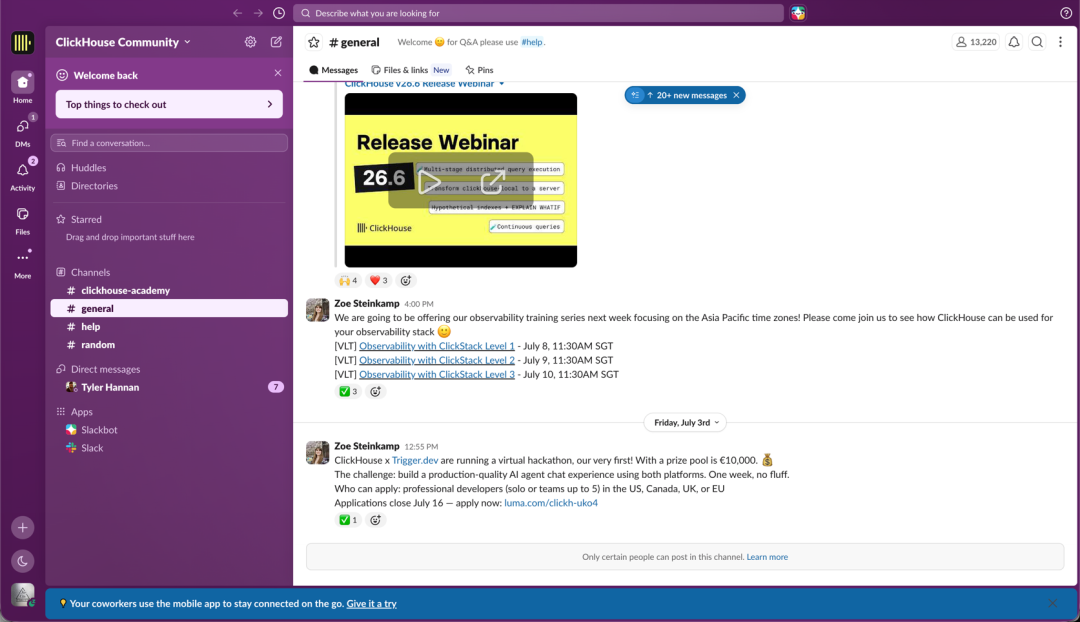The image size is (1080, 622).
Task: Add reaction to the observability training message
Action: click(375, 391)
